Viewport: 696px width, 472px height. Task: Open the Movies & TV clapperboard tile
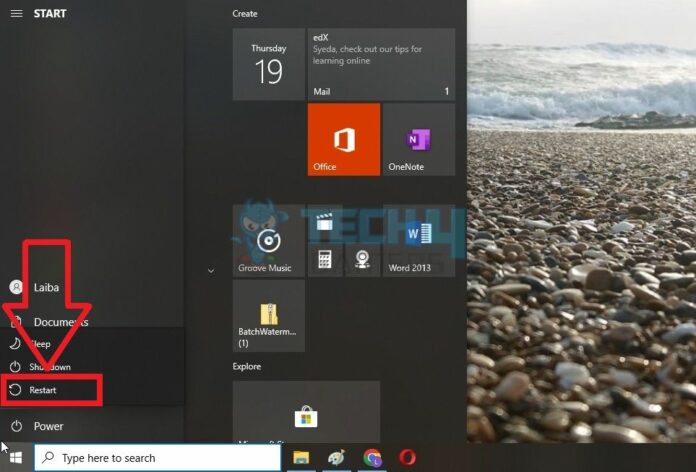point(324,224)
